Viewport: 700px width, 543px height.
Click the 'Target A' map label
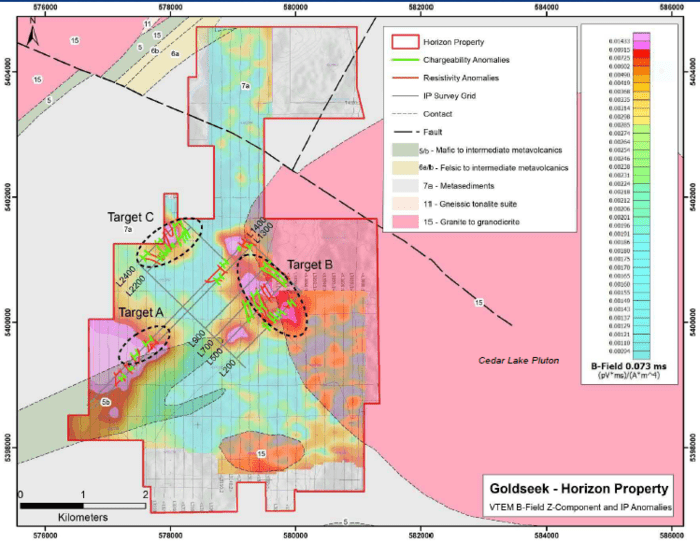tap(141, 313)
